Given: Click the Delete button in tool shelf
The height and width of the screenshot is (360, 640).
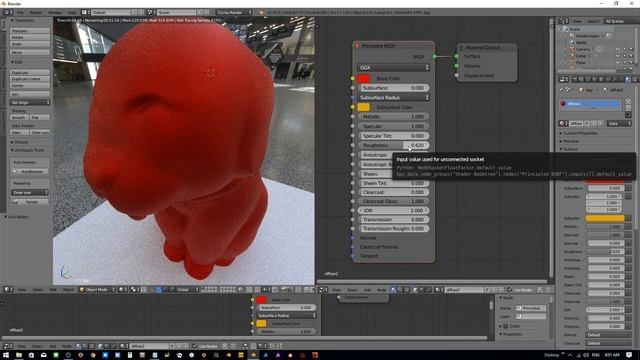Looking at the screenshot, I should [30, 86].
